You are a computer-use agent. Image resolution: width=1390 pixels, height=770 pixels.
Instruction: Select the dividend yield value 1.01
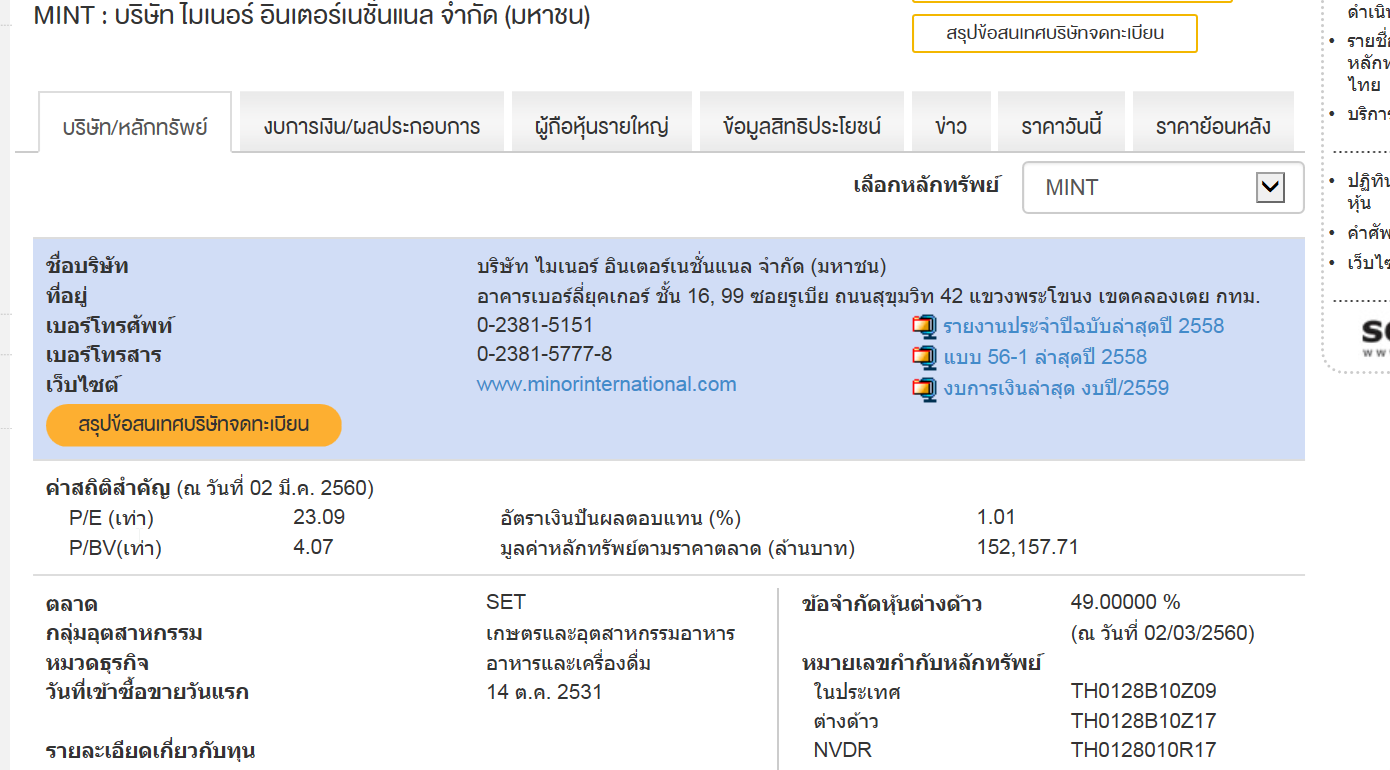[996, 517]
